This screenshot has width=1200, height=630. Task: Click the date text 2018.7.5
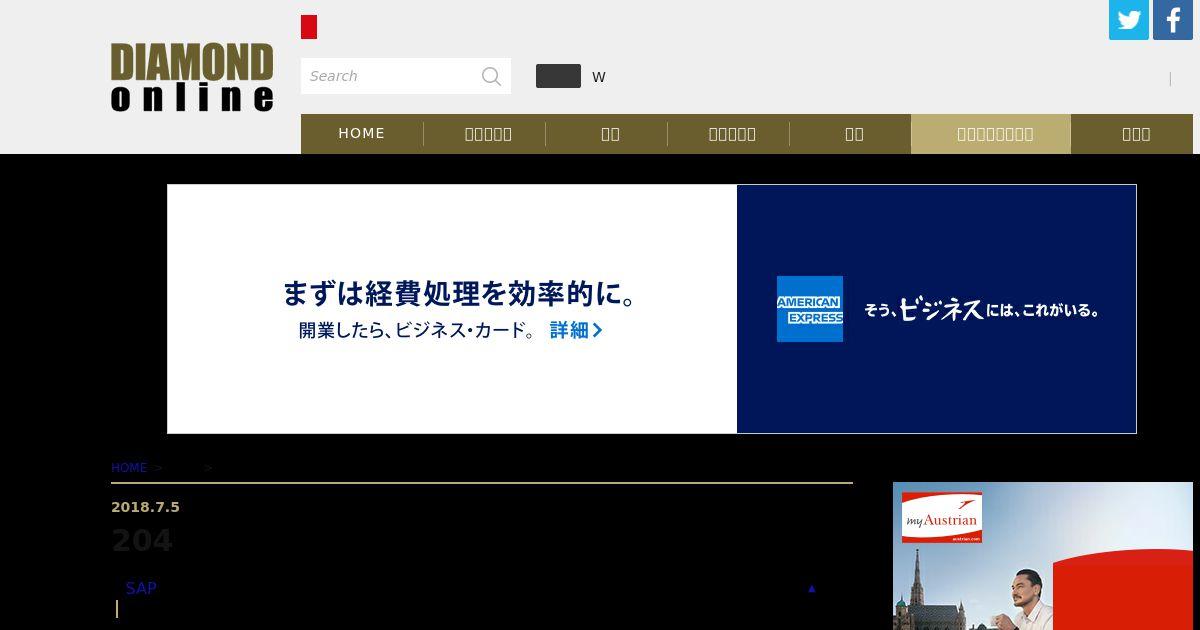pos(145,507)
